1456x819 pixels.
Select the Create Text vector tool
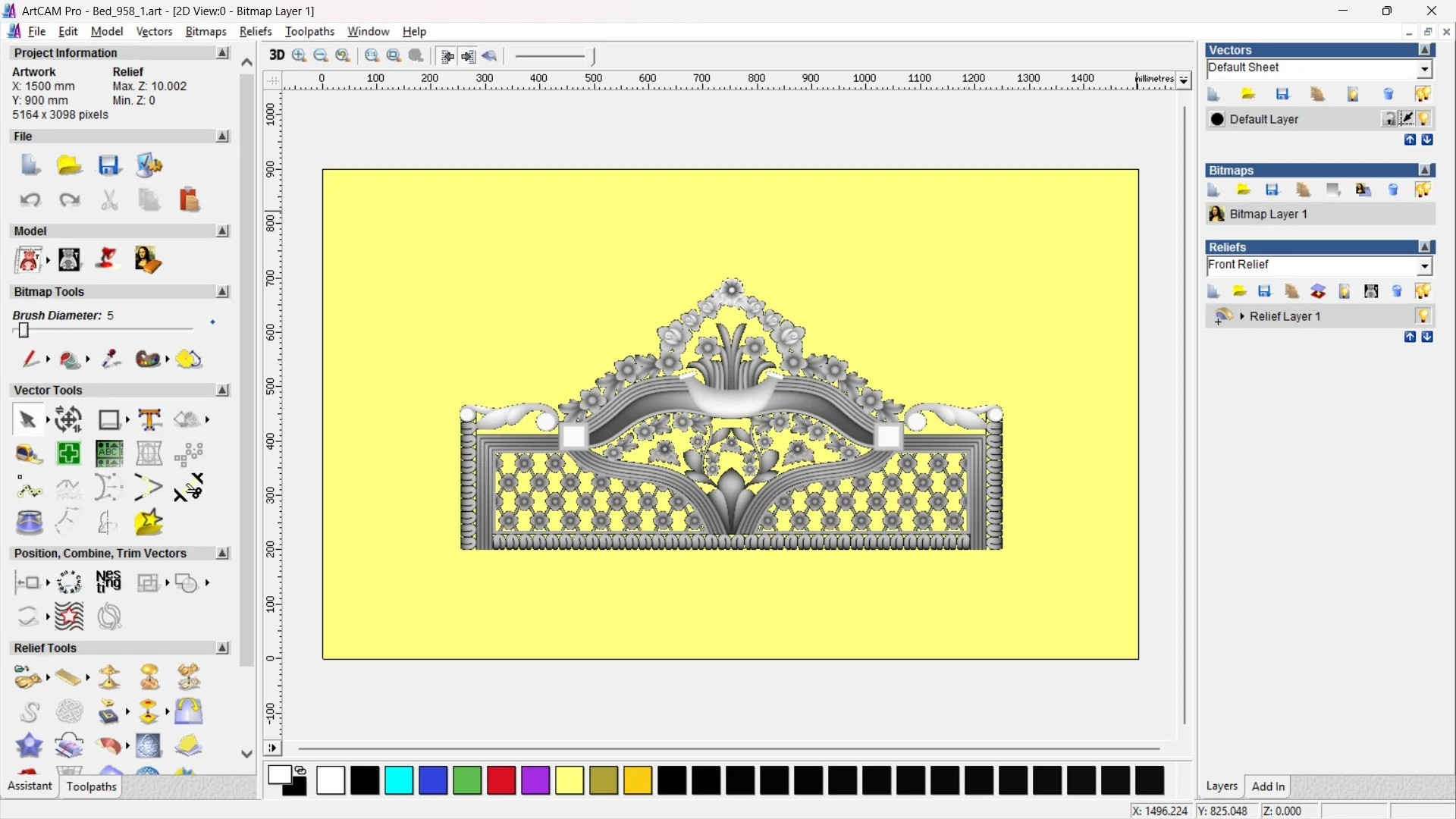tap(149, 419)
